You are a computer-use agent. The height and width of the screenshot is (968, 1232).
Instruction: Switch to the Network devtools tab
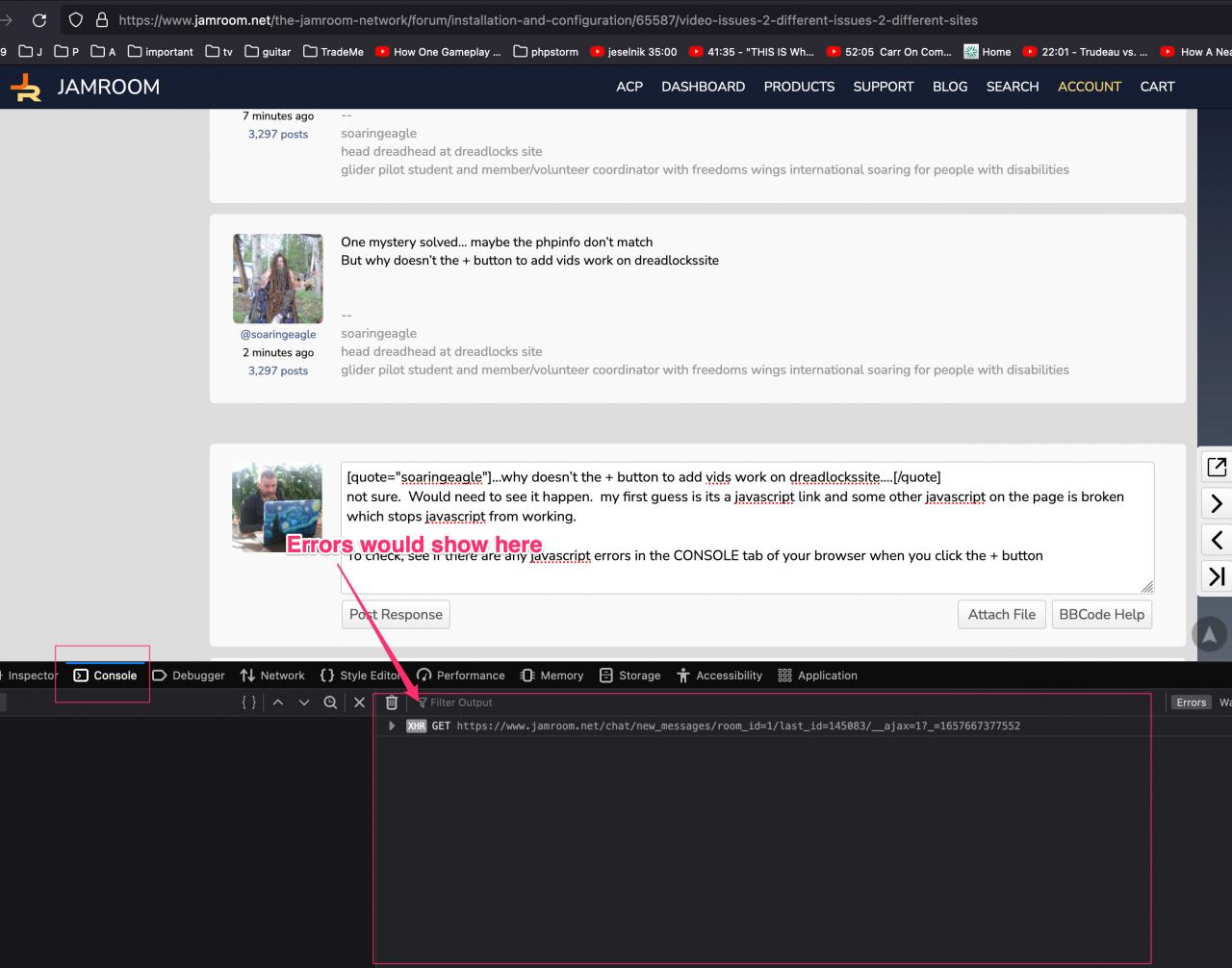pos(272,675)
